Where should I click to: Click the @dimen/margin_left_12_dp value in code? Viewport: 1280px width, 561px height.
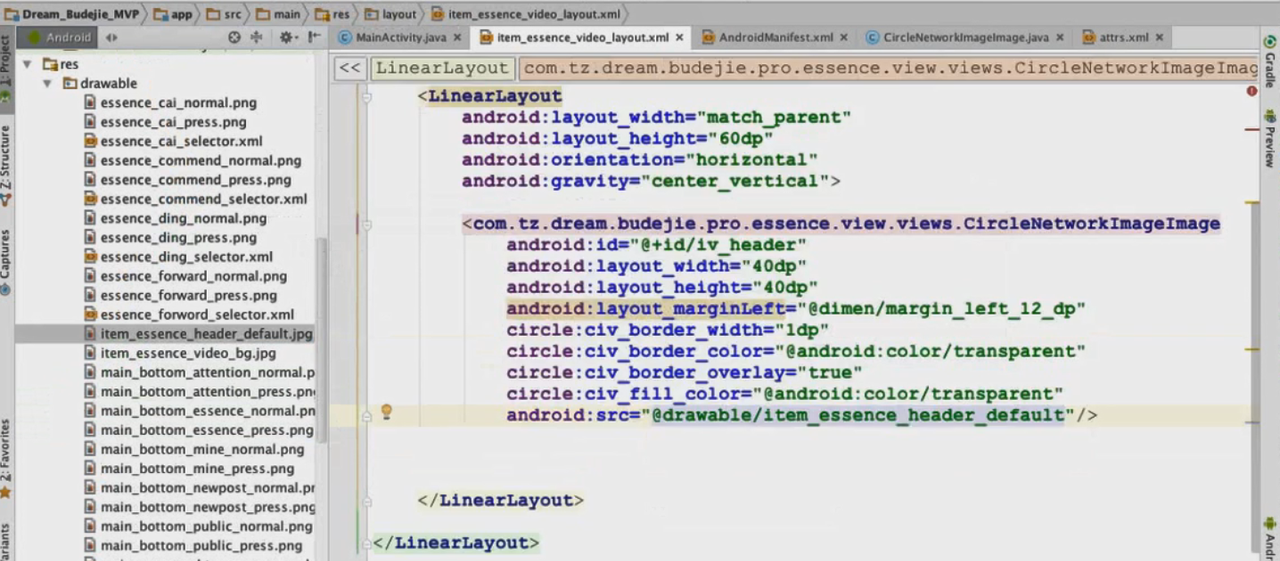point(941,309)
